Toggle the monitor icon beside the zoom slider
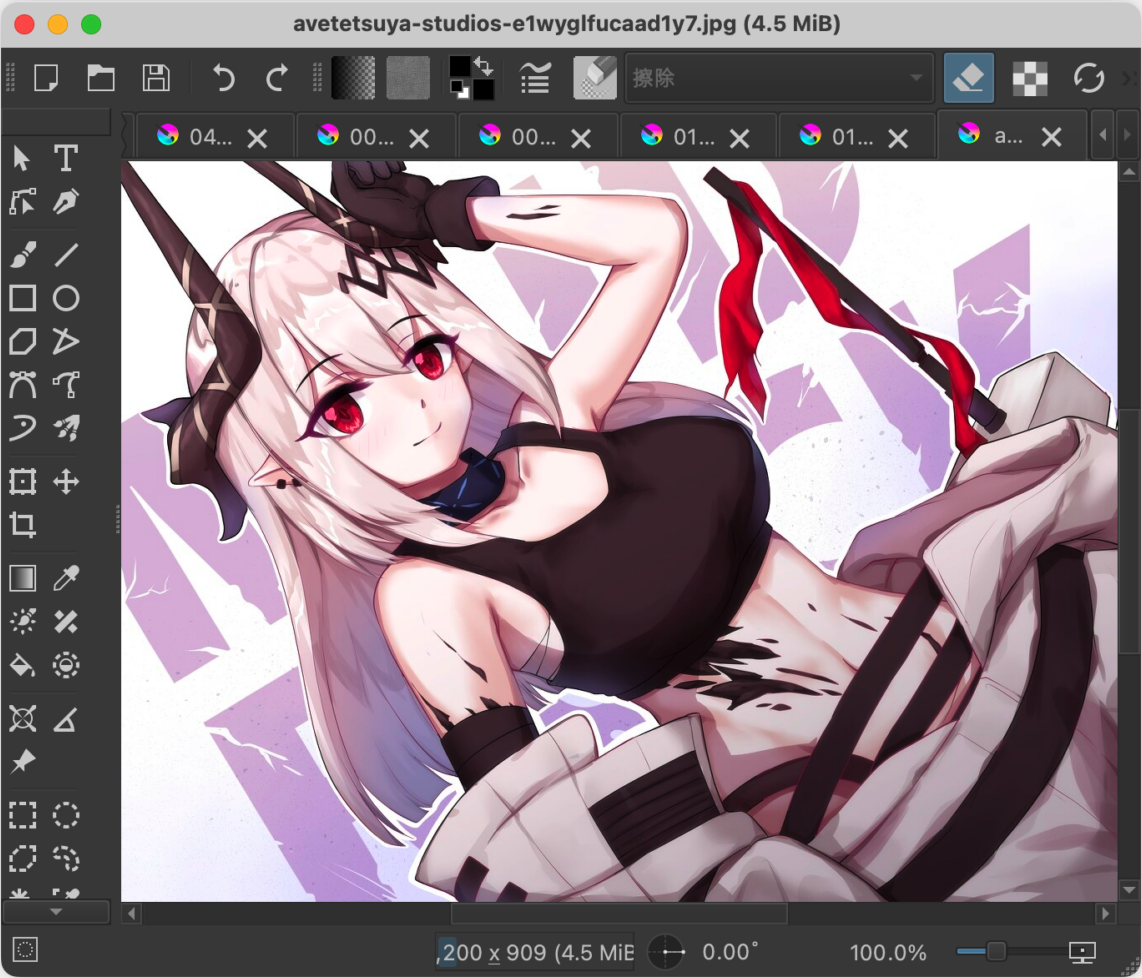 (1082, 952)
